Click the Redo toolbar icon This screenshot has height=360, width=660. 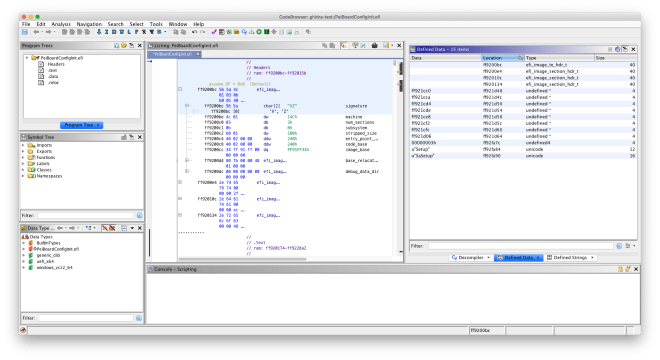coord(202,32)
